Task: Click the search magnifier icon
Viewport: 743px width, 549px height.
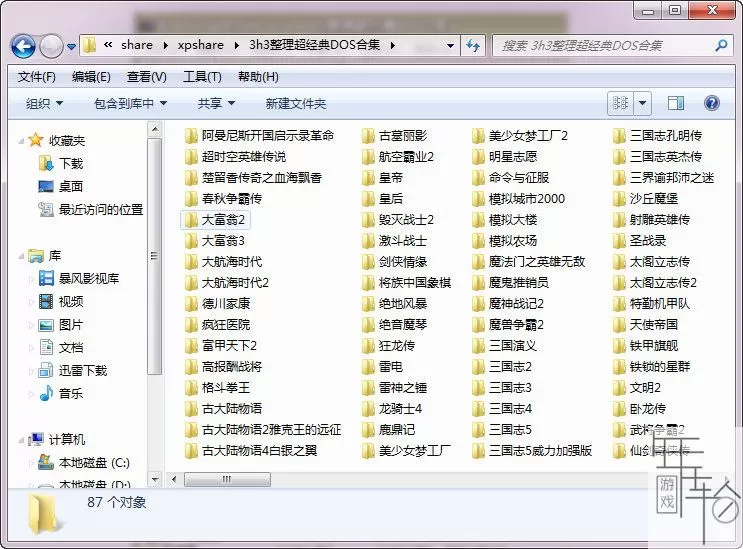Action: click(721, 45)
